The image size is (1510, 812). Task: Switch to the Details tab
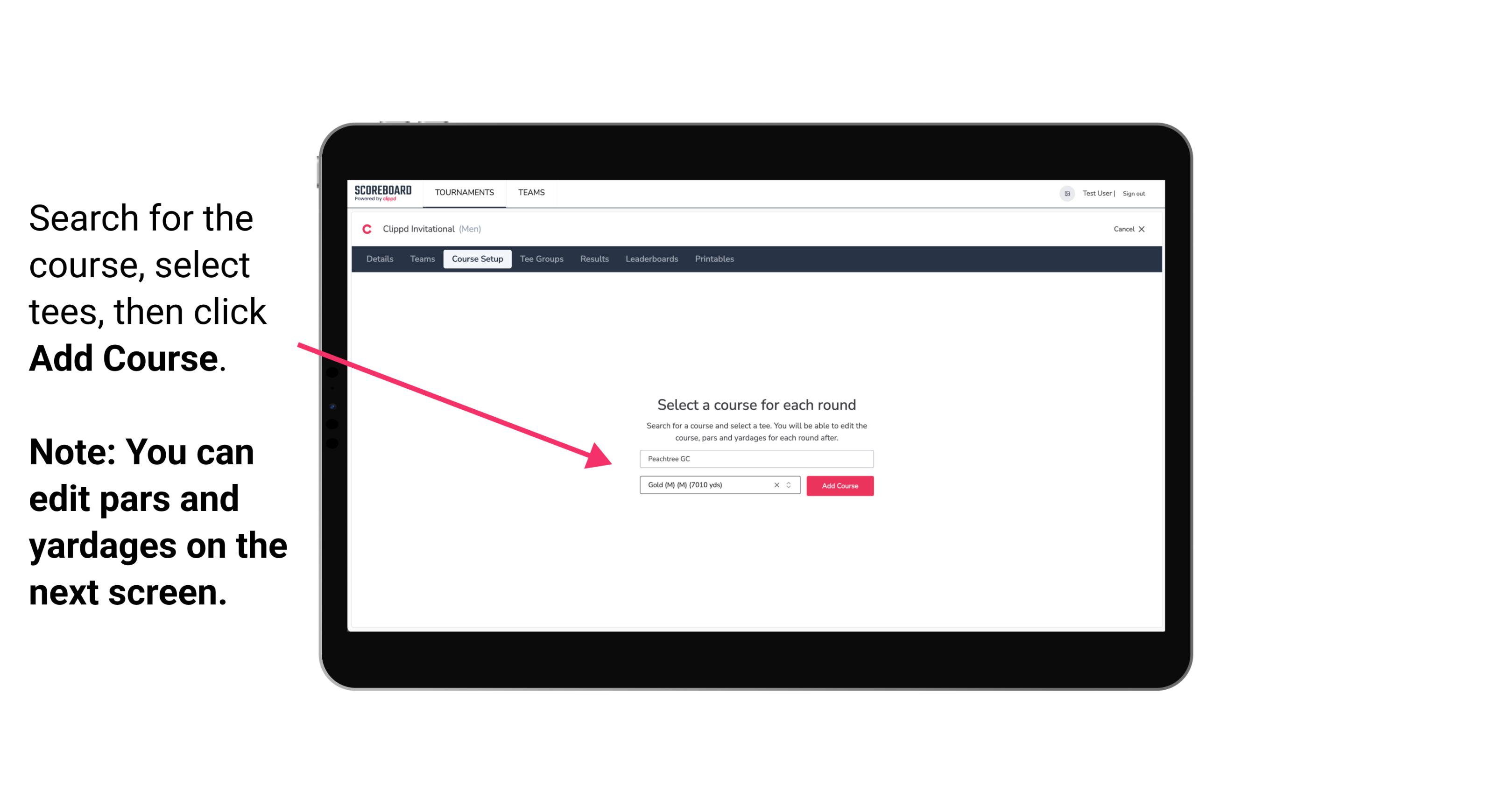(378, 259)
